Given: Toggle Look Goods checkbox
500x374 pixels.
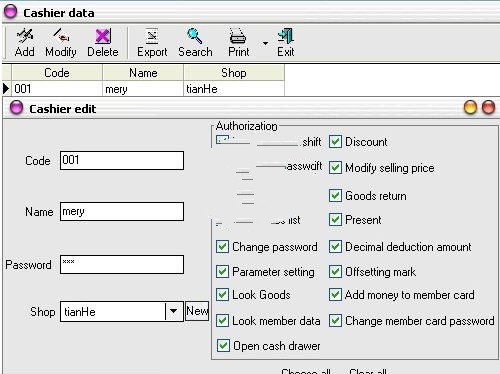Looking at the screenshot, I should click(222, 295).
